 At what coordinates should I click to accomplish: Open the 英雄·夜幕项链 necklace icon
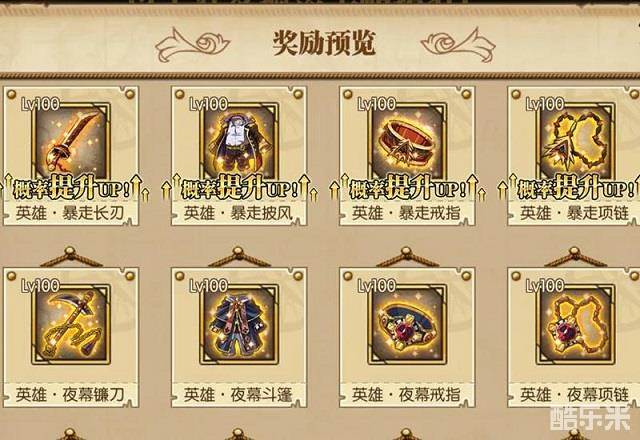pyautogui.click(x=576, y=324)
